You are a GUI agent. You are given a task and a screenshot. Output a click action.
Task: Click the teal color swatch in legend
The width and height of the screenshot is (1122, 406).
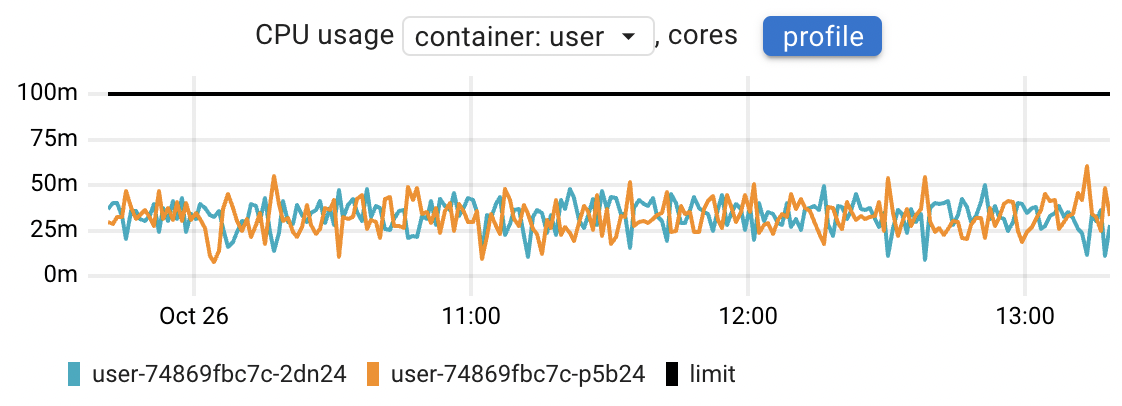point(74,374)
